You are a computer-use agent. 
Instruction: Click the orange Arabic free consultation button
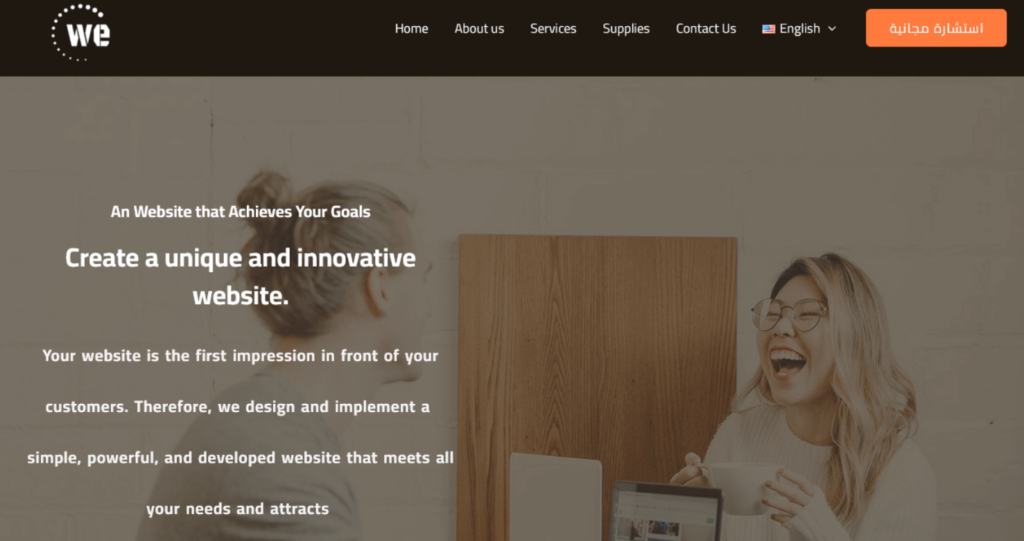coord(936,28)
